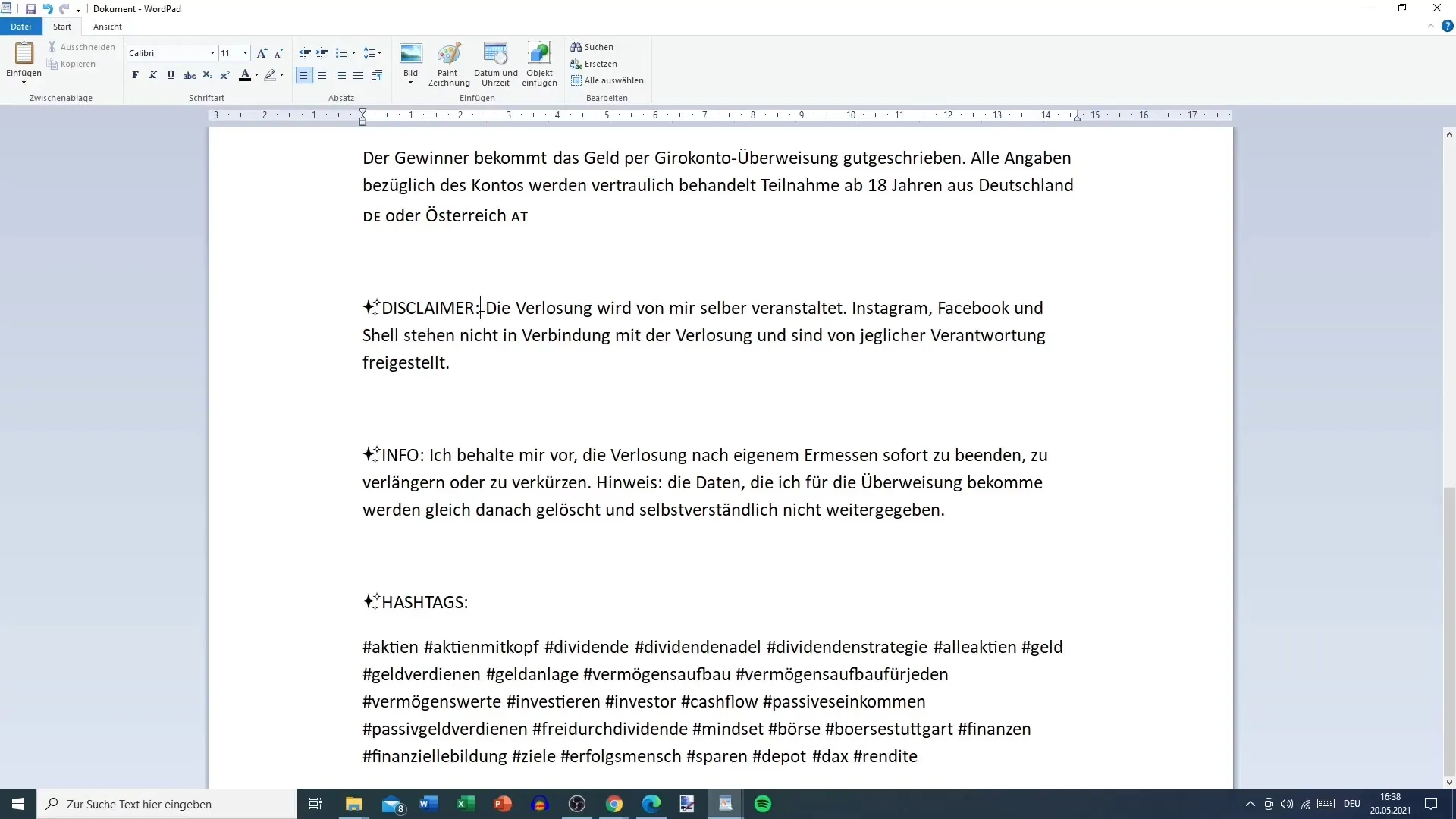Image resolution: width=1456 pixels, height=819 pixels.
Task: Click the font size field showing 11
Action: 229,53
